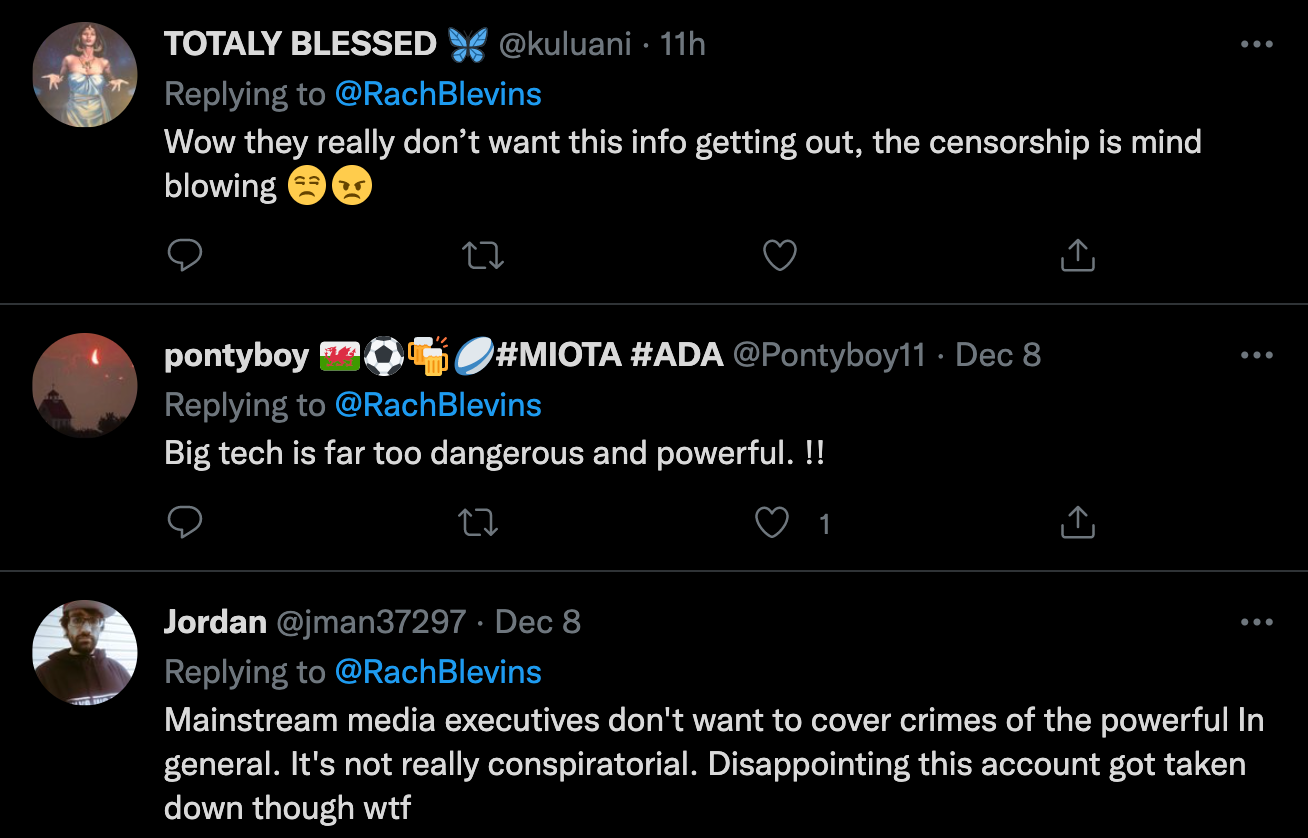The image size is (1308, 838).
Task: Open the @RachBlevins profile link in Jordan's reply
Action: [x=439, y=672]
